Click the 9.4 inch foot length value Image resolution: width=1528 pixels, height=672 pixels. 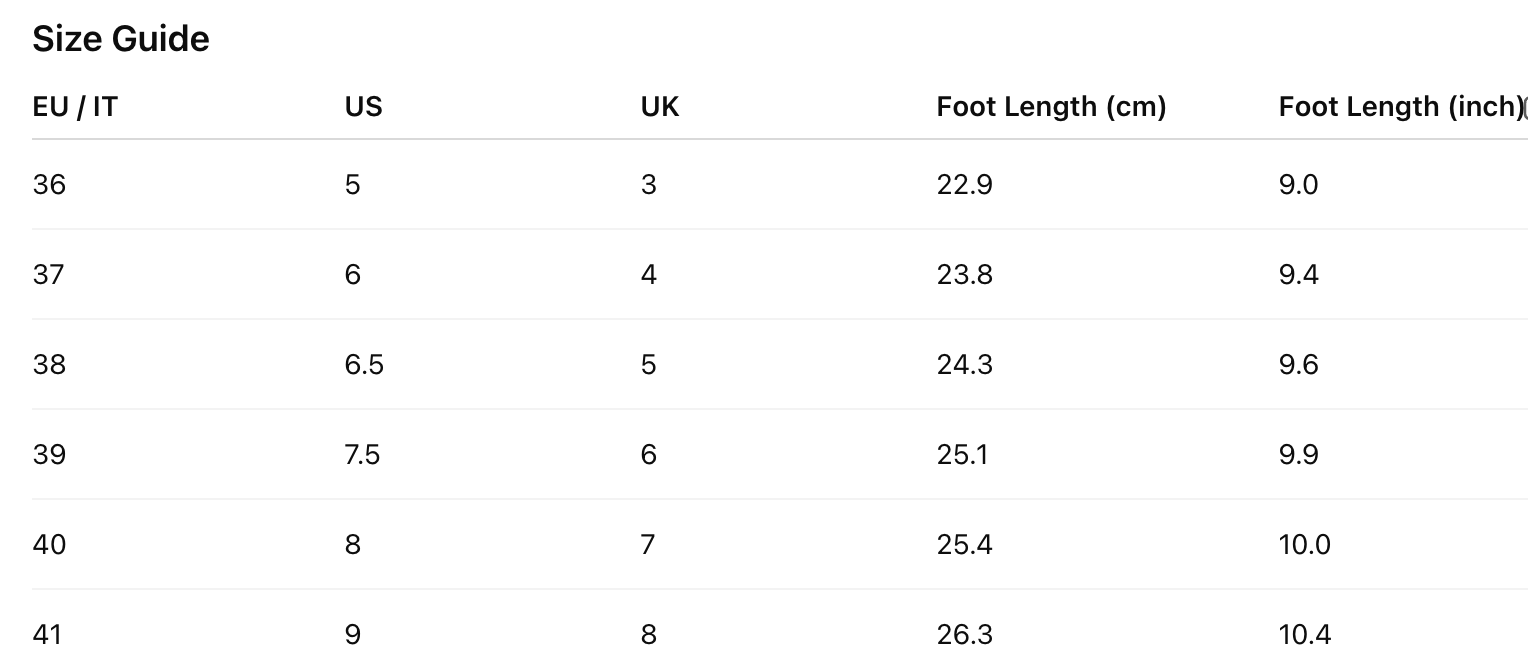[1298, 274]
